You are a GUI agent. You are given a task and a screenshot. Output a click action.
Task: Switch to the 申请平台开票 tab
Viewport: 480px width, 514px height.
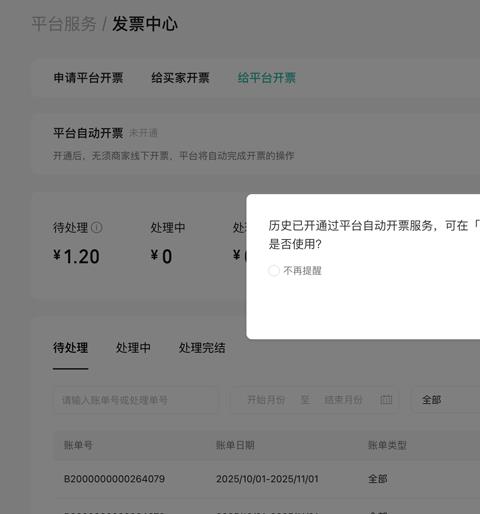(88, 78)
